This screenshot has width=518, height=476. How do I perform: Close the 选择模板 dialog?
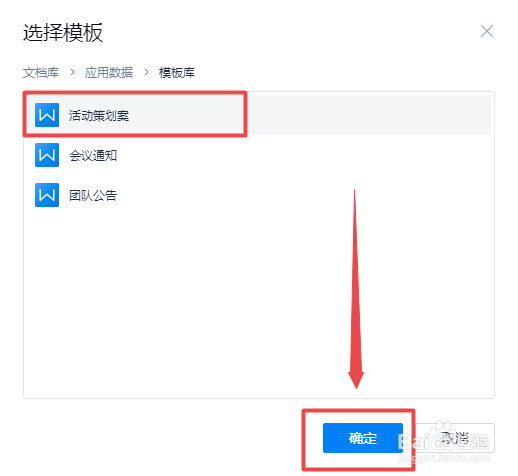click(487, 31)
